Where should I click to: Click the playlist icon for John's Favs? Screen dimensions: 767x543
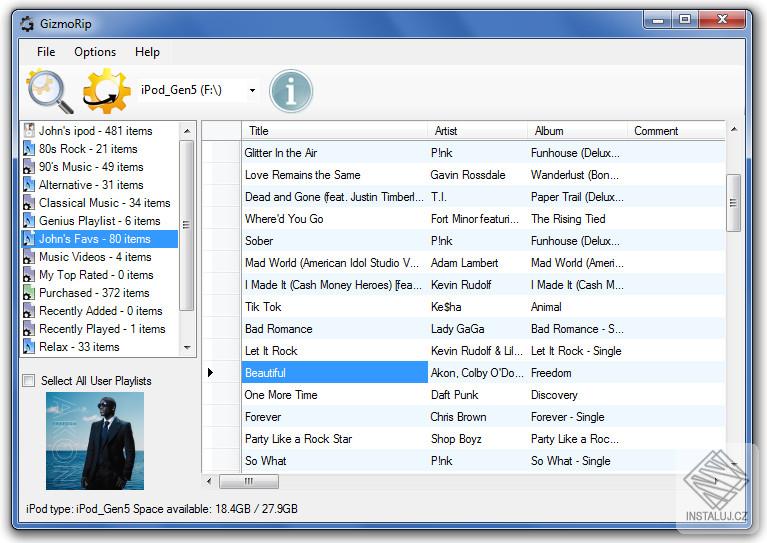(29, 239)
